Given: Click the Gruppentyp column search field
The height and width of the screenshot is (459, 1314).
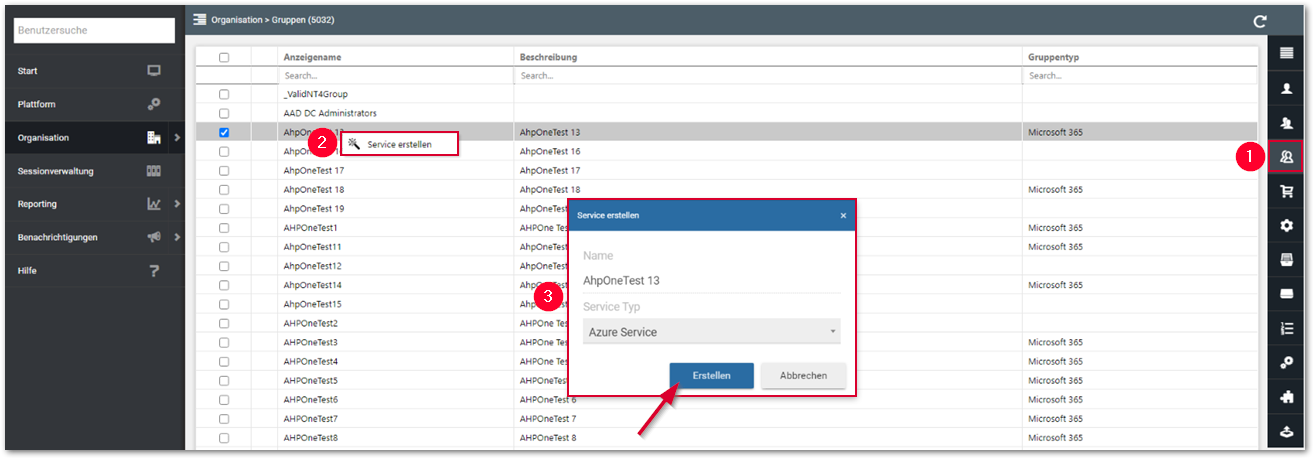Looking at the screenshot, I should pos(1139,75).
